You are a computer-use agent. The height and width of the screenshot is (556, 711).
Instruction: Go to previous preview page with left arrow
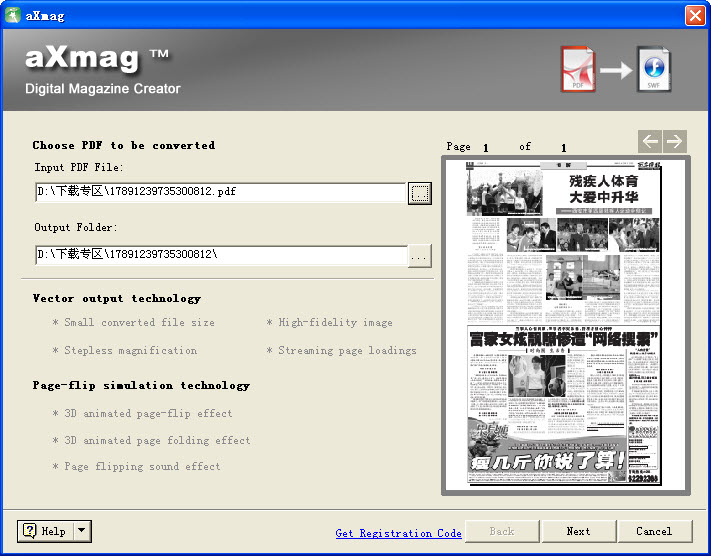coord(650,142)
